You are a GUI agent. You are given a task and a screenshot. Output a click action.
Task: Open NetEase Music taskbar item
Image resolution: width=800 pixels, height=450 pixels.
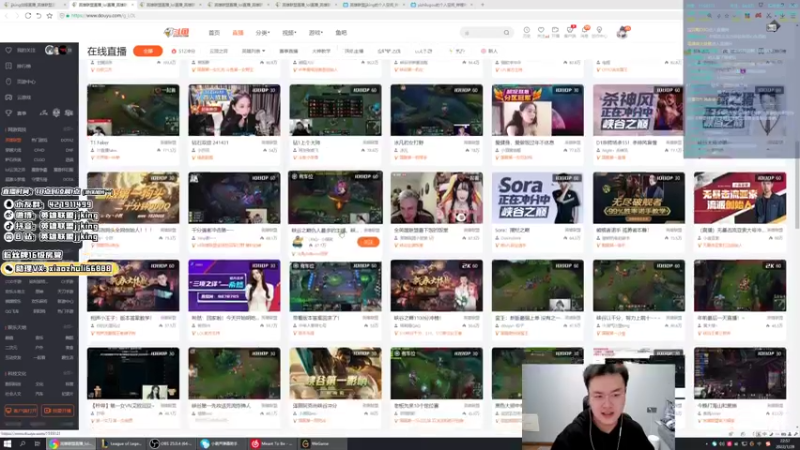[273, 443]
